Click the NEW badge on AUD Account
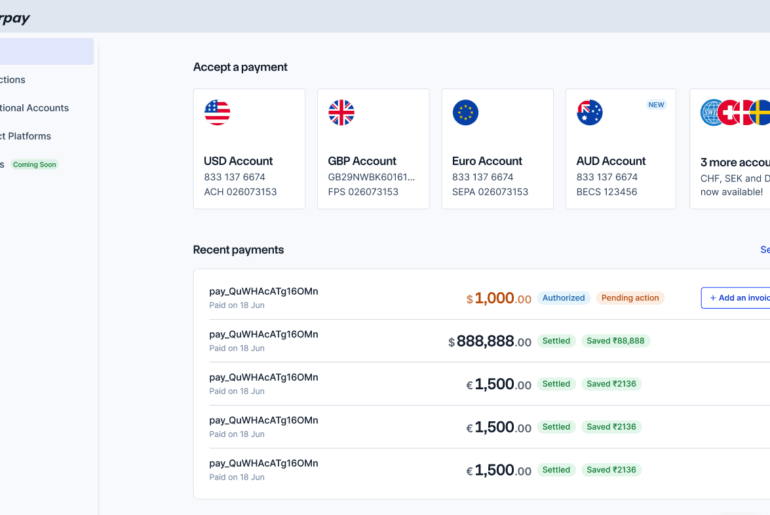 656,105
